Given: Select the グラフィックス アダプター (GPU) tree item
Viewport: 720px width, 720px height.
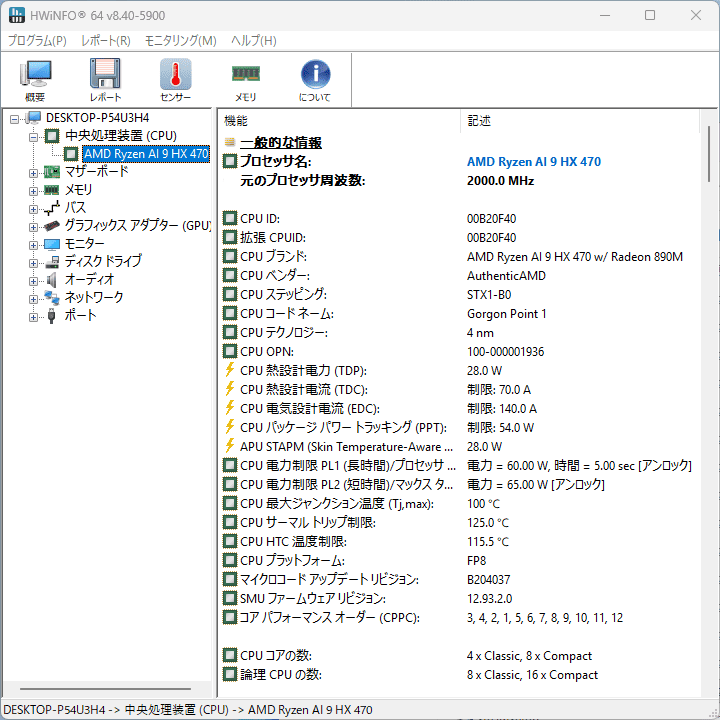Looking at the screenshot, I should 137,226.
